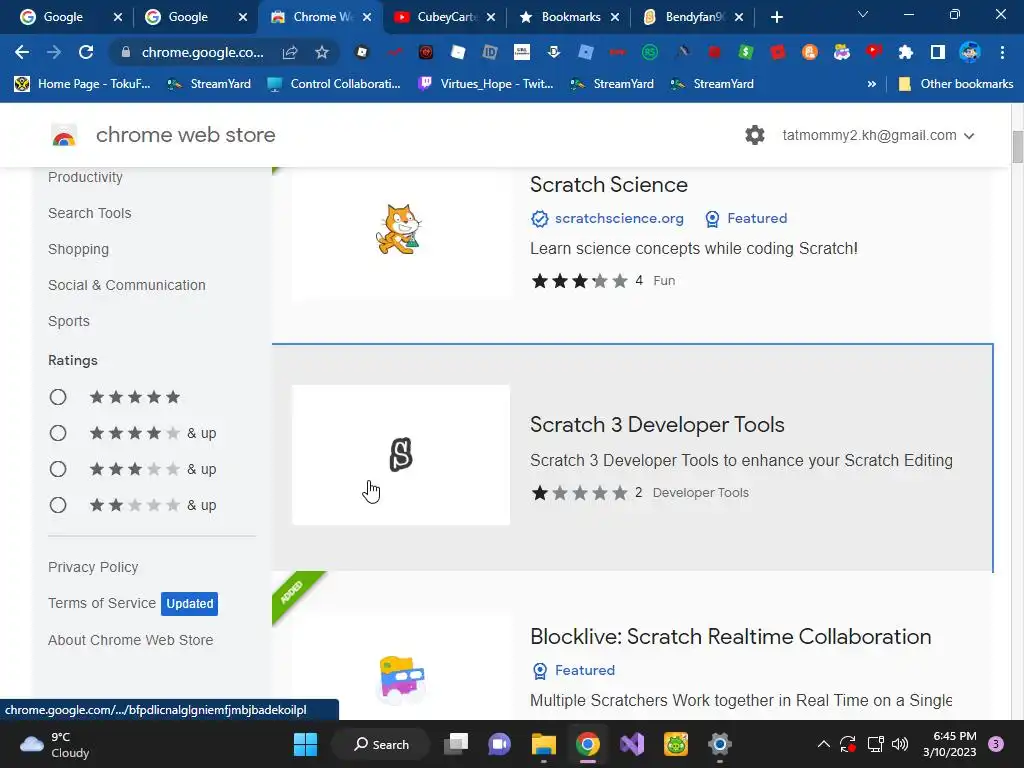The height and width of the screenshot is (768, 1024).
Task: Open the Control Collaborati... bookmark
Action: (334, 84)
